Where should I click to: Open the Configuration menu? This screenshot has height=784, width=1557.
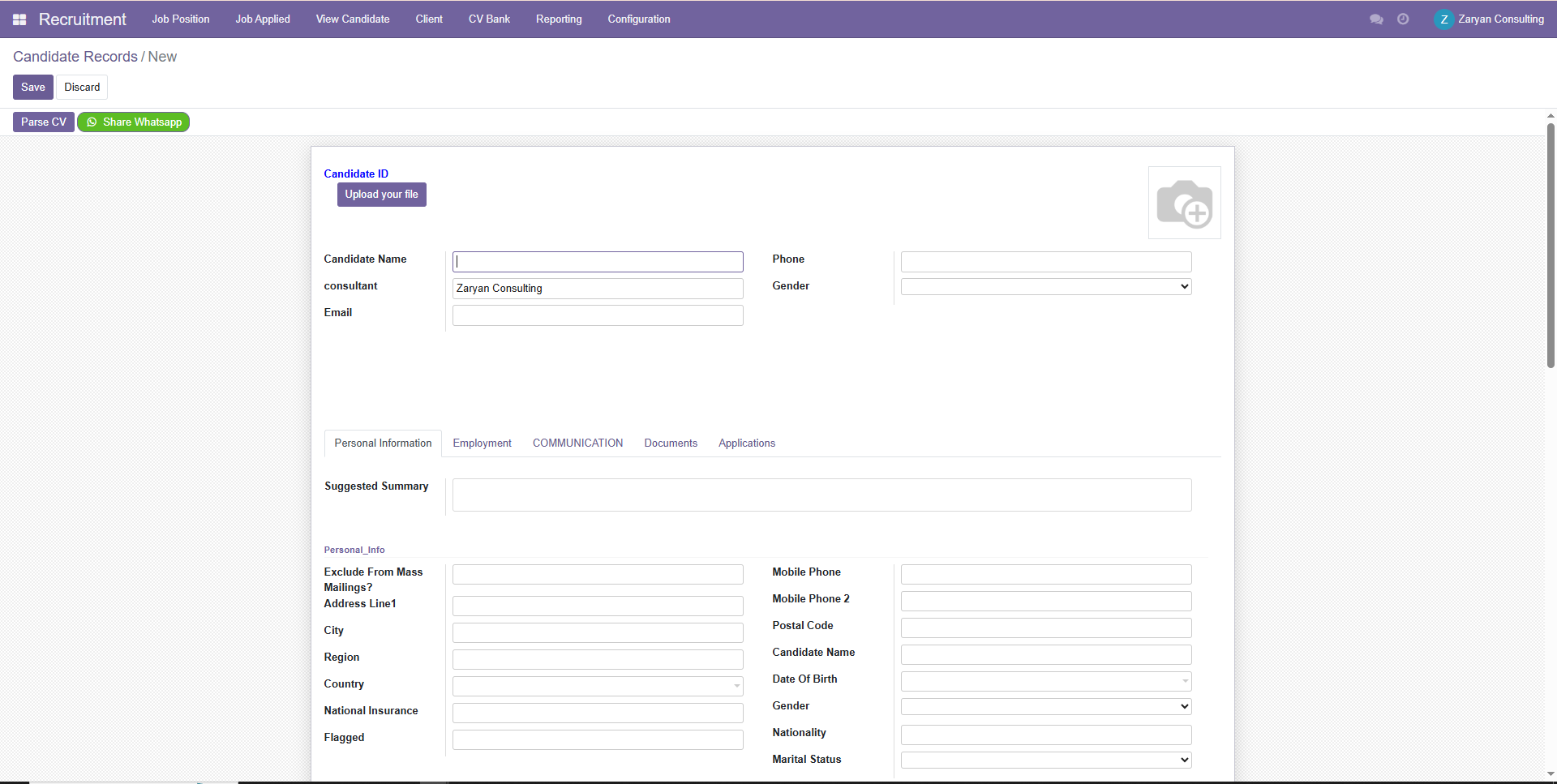pyautogui.click(x=639, y=19)
